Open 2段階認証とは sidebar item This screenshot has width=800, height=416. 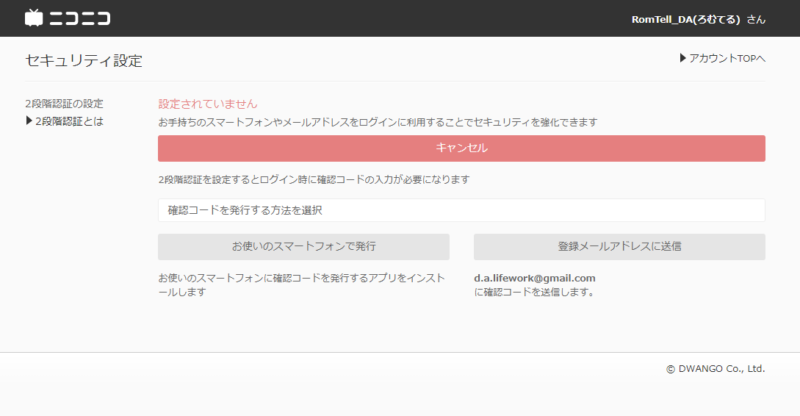pos(69,122)
